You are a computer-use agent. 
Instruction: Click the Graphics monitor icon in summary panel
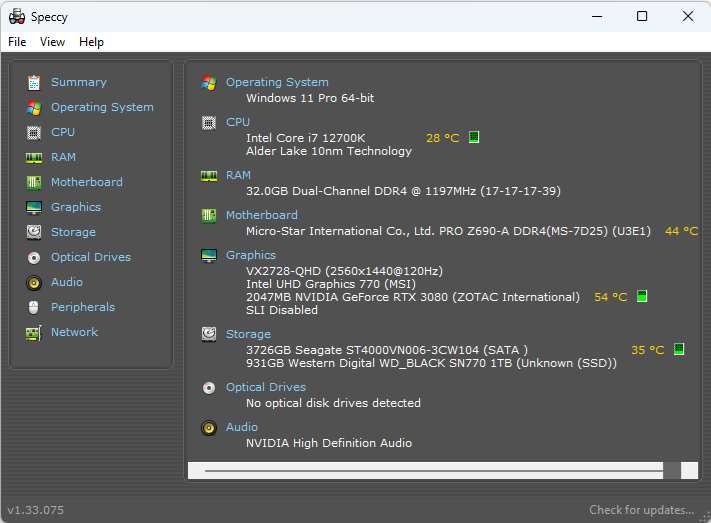point(209,256)
